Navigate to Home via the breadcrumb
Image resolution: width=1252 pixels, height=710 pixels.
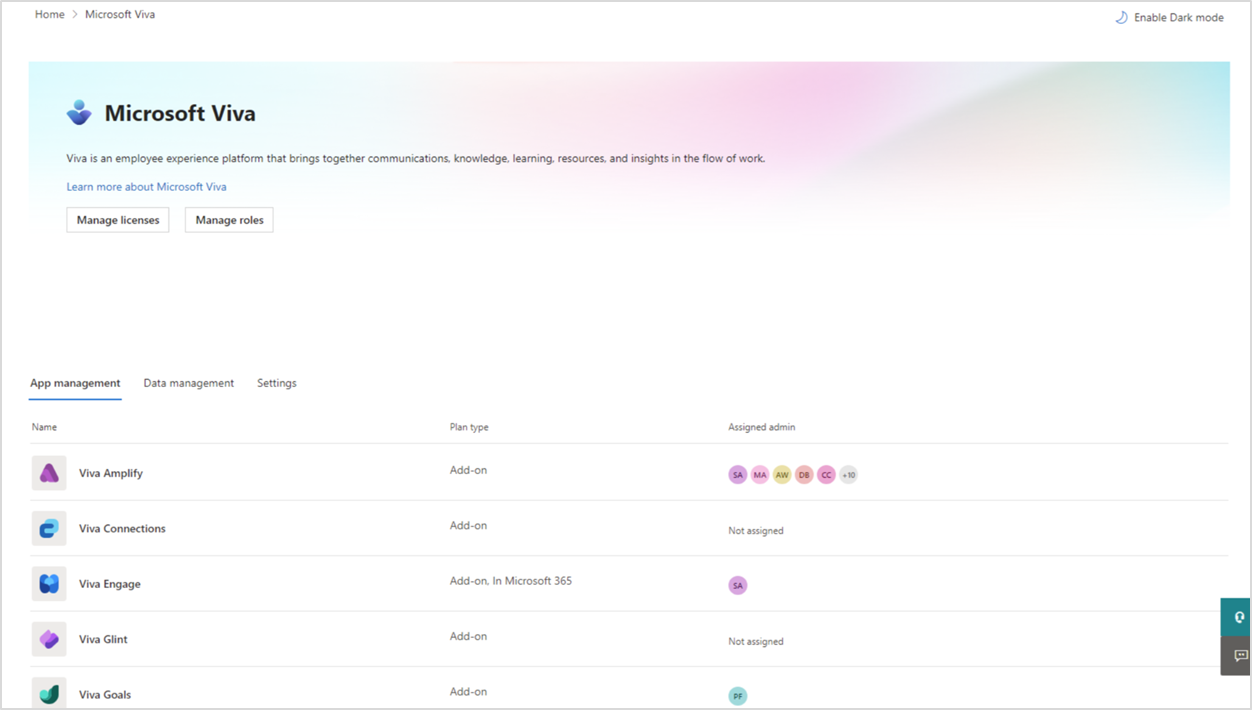49,14
